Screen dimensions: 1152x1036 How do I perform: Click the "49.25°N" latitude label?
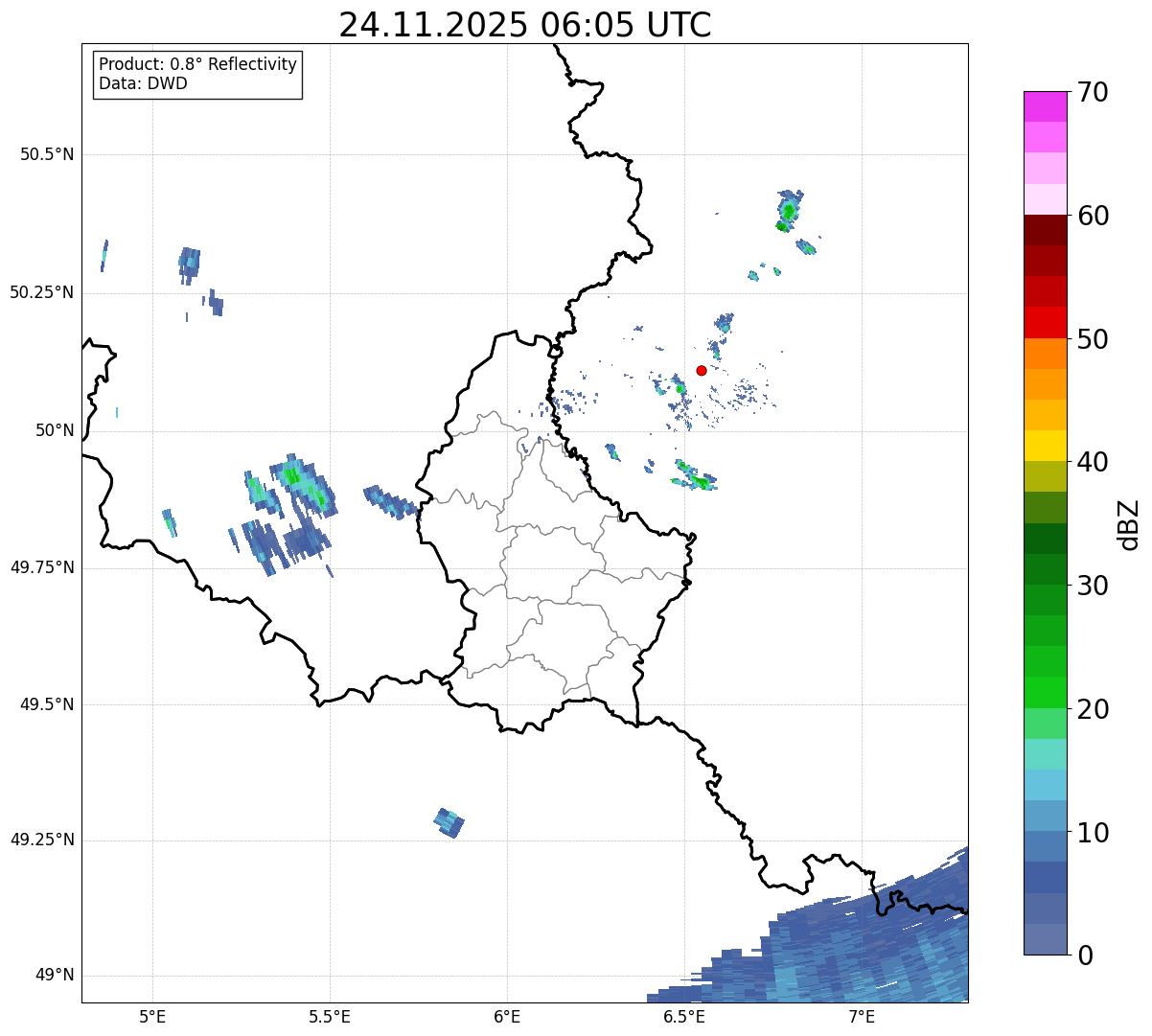coord(42,840)
